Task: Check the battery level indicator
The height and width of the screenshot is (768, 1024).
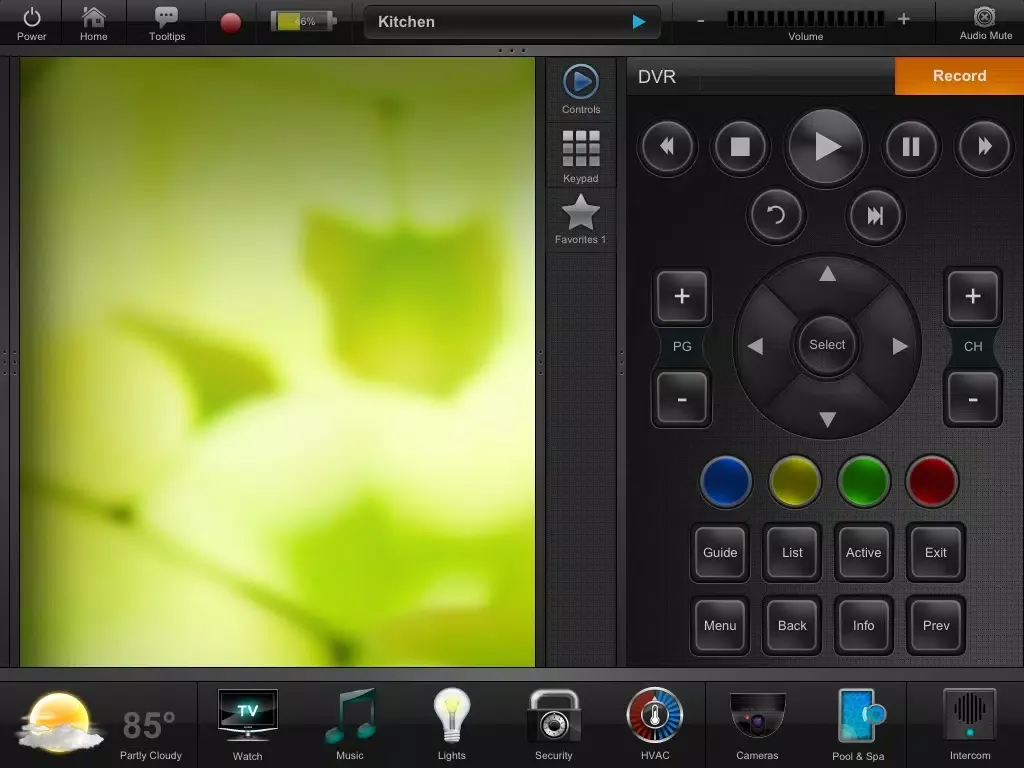Action: pos(304,22)
